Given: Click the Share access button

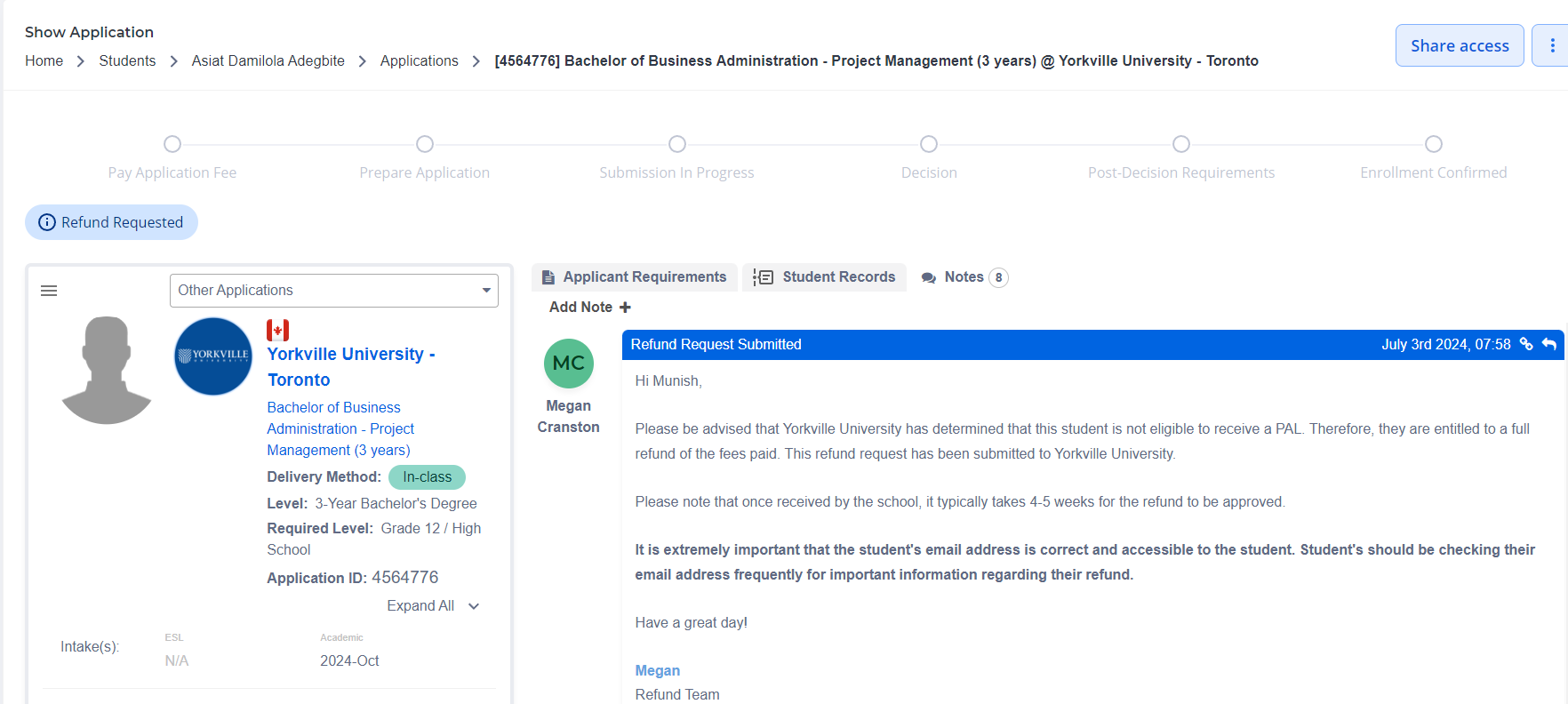Looking at the screenshot, I should pos(1460,45).
